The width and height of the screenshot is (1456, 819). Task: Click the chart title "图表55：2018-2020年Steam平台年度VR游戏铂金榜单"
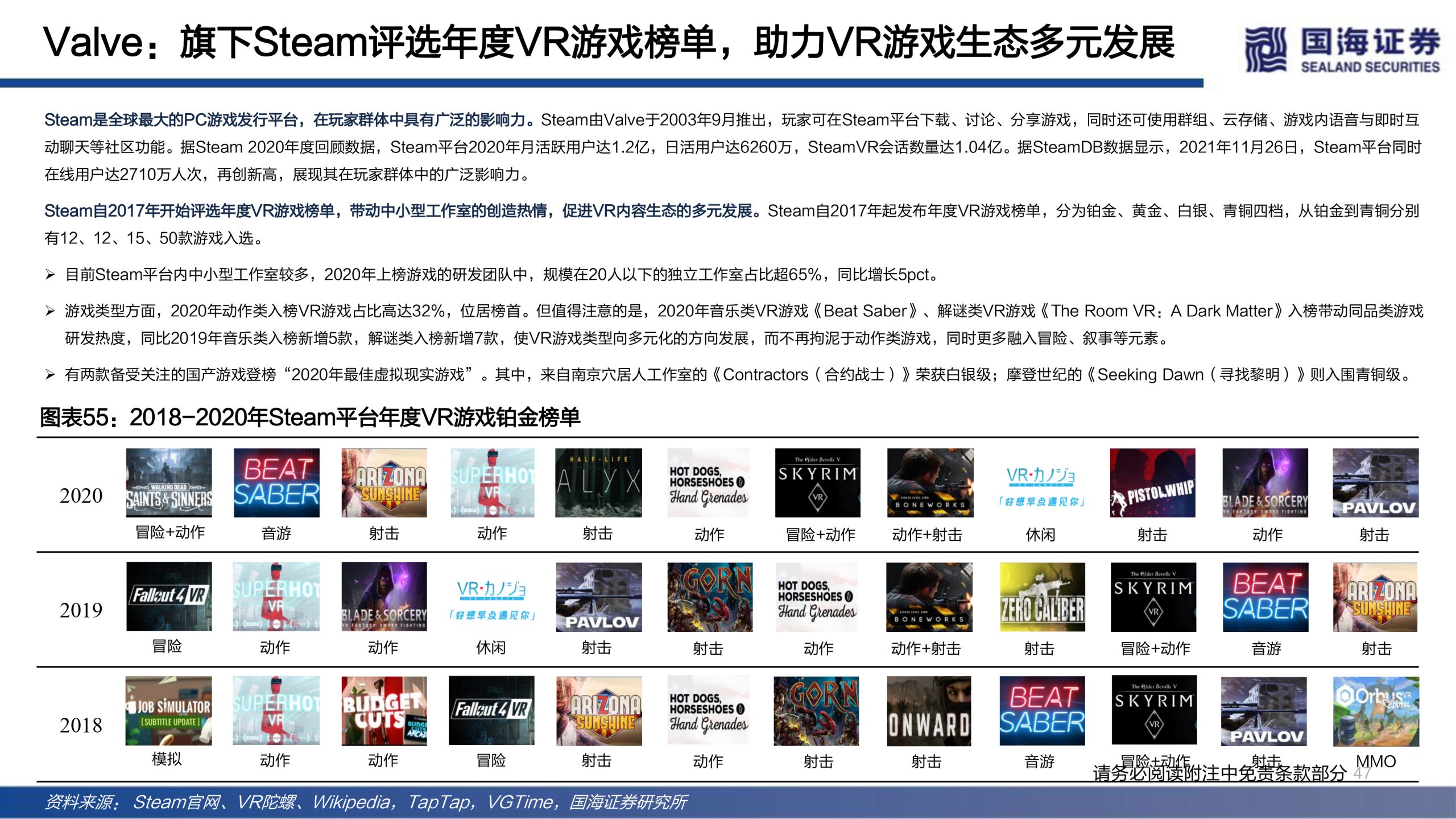[310, 417]
